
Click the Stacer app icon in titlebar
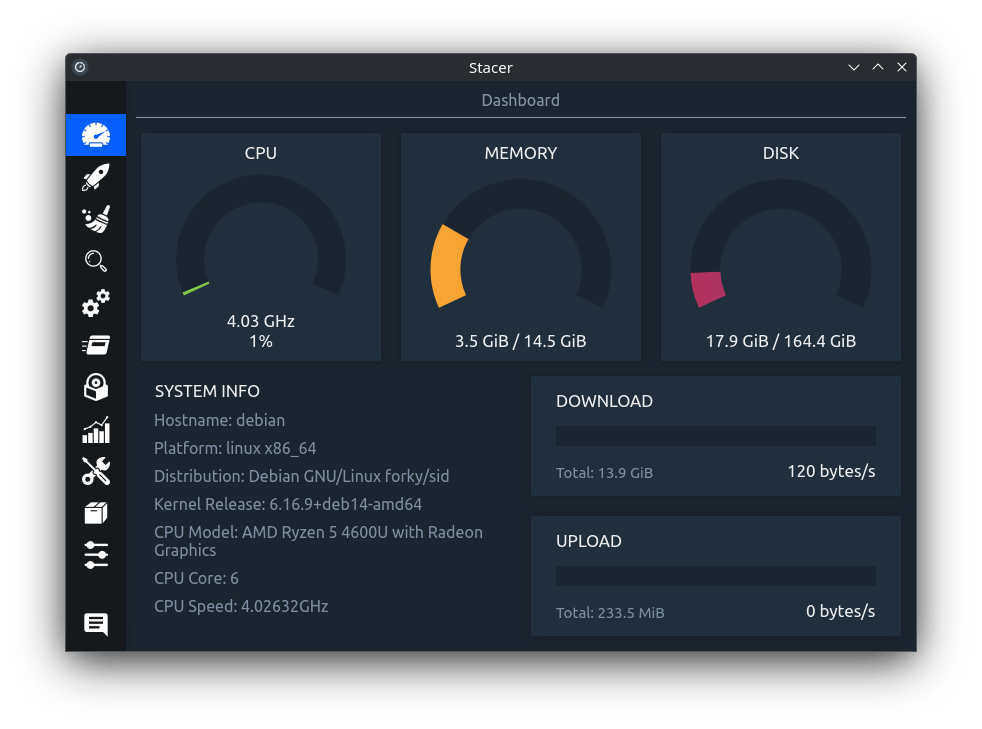[x=80, y=67]
